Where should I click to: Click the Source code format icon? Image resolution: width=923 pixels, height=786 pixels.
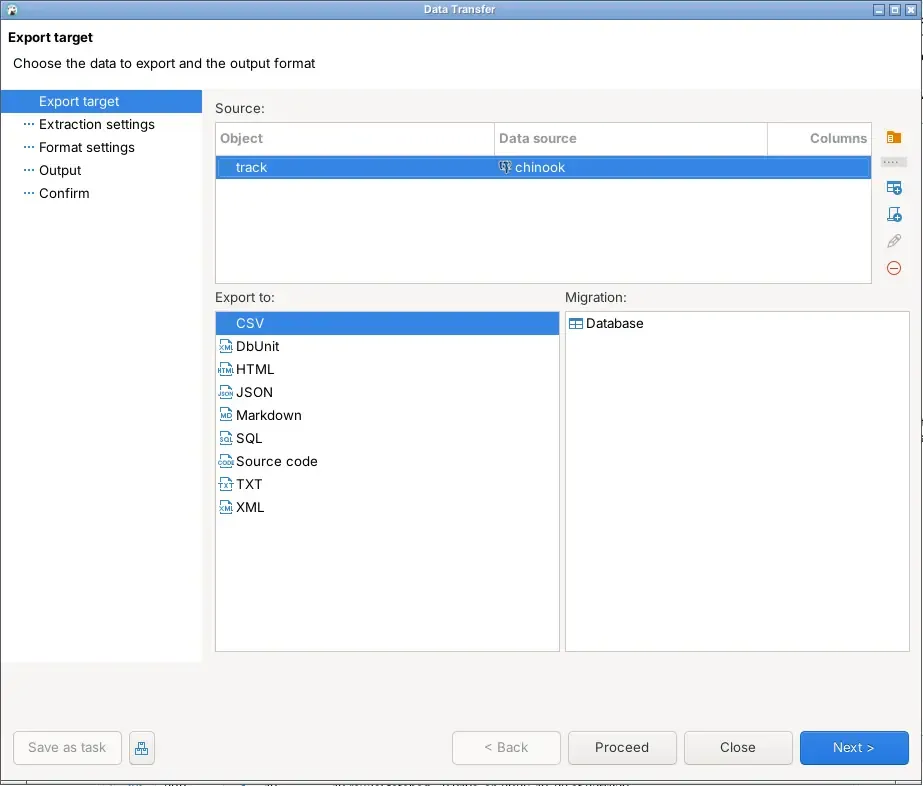pyautogui.click(x=225, y=461)
